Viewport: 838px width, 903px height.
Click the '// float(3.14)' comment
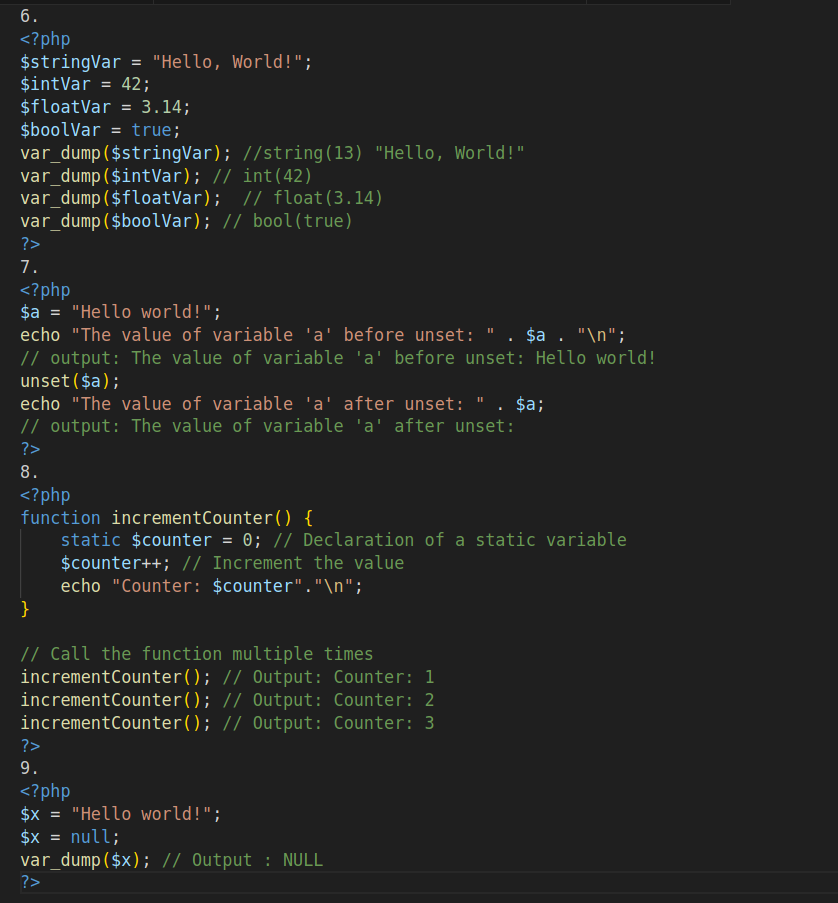pos(313,198)
